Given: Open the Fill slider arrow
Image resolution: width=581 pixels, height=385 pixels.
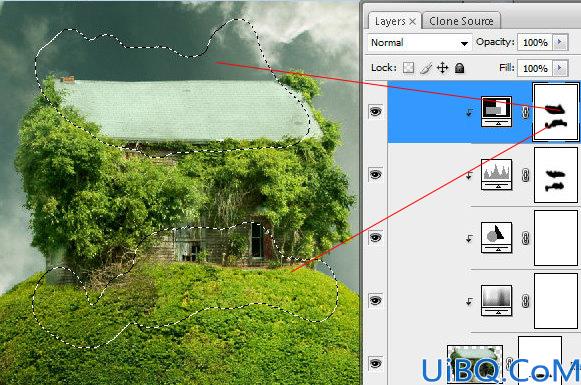Looking at the screenshot, I should point(560,68).
